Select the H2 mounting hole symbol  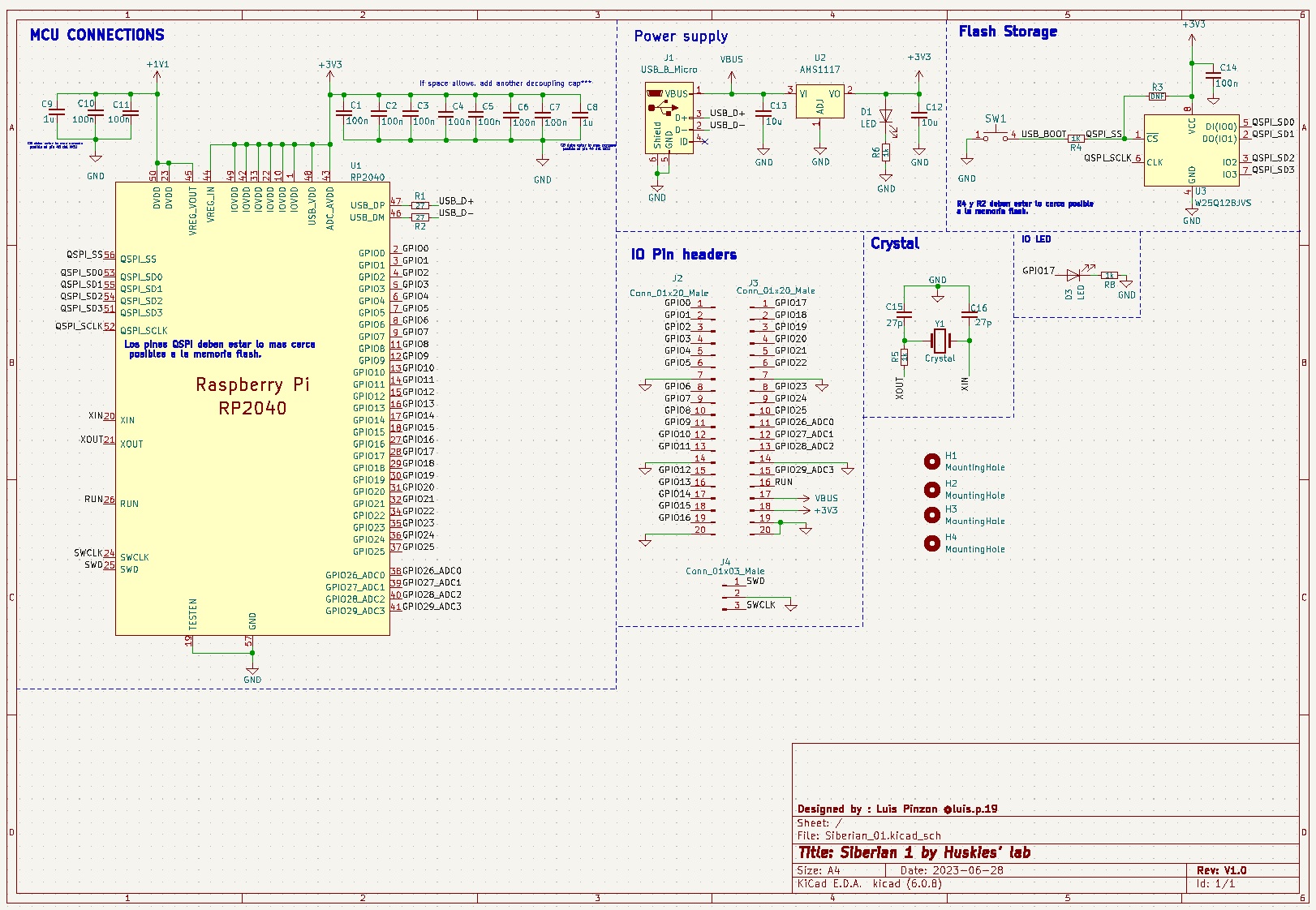point(932,489)
